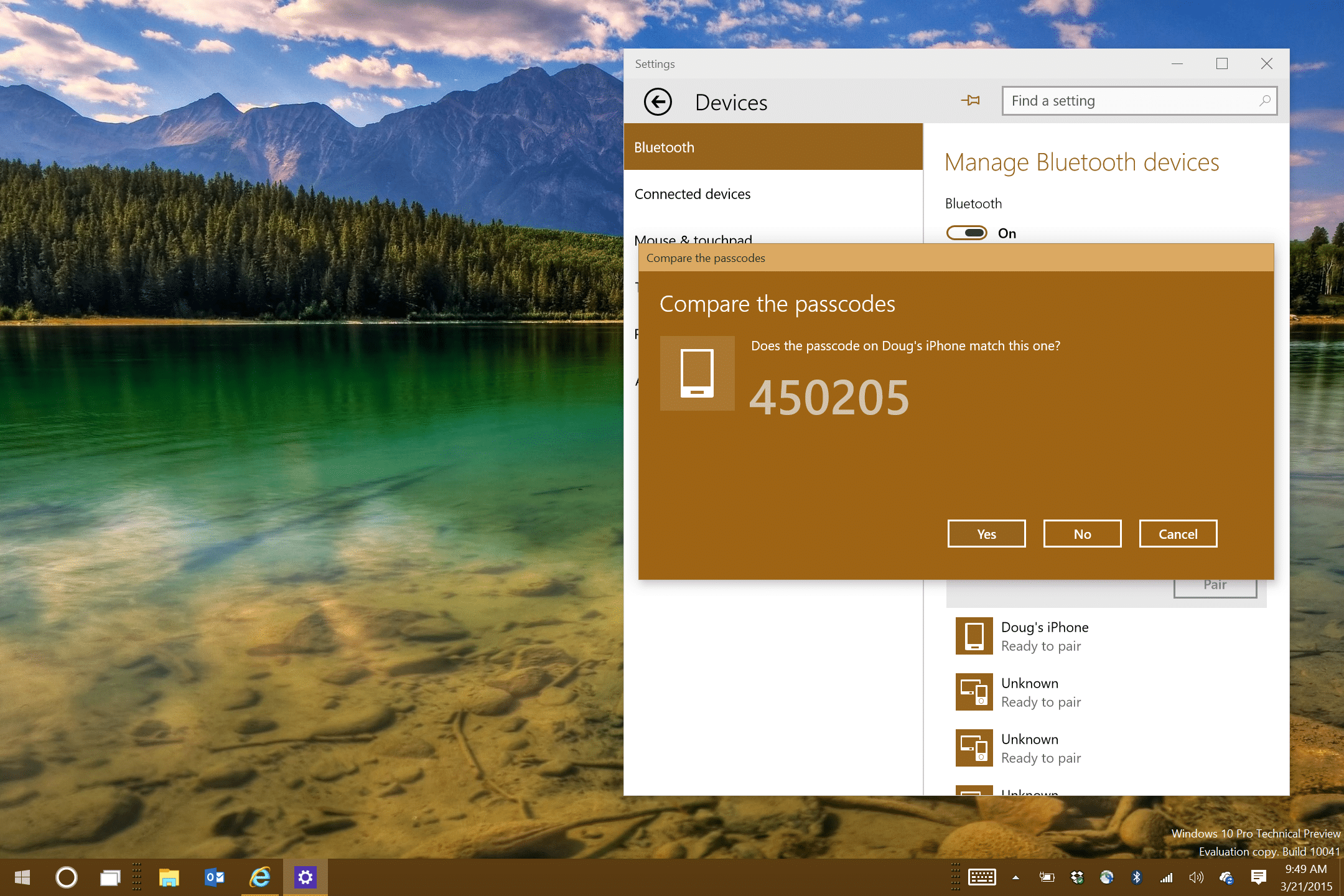The width and height of the screenshot is (1344, 896).
Task: Open the touch keyboard from tray
Action: click(982, 877)
